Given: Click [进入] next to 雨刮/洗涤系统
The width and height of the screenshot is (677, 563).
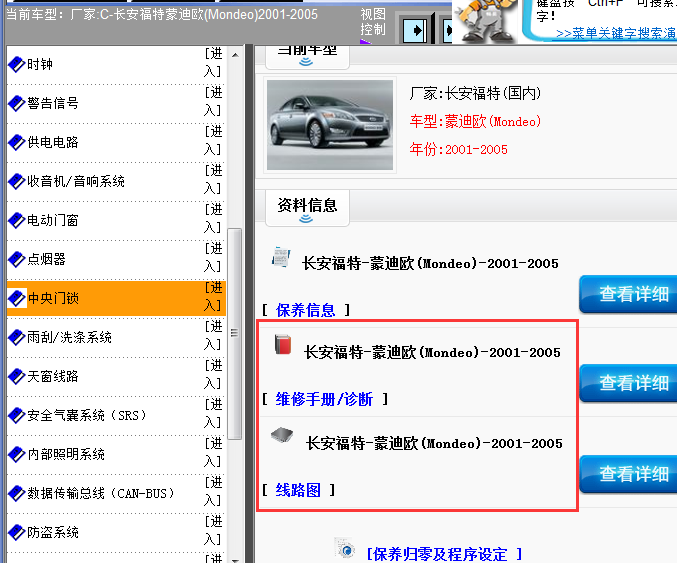Looking at the screenshot, I should [x=213, y=335].
